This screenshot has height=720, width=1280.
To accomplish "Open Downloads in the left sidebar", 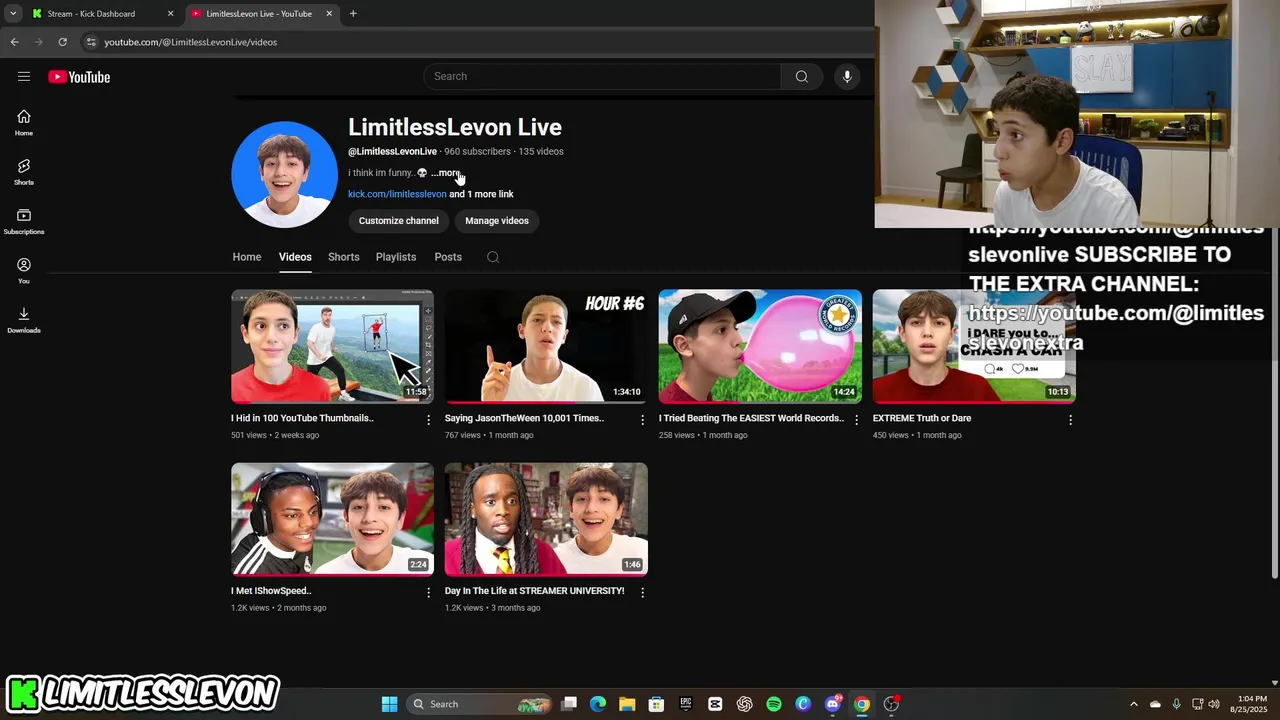I will [24, 320].
